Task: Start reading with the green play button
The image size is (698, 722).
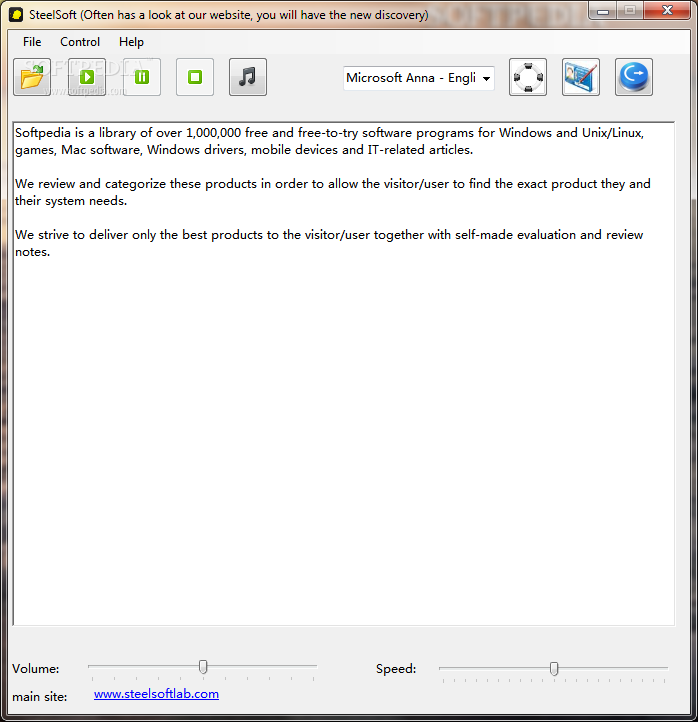Action: (x=87, y=77)
